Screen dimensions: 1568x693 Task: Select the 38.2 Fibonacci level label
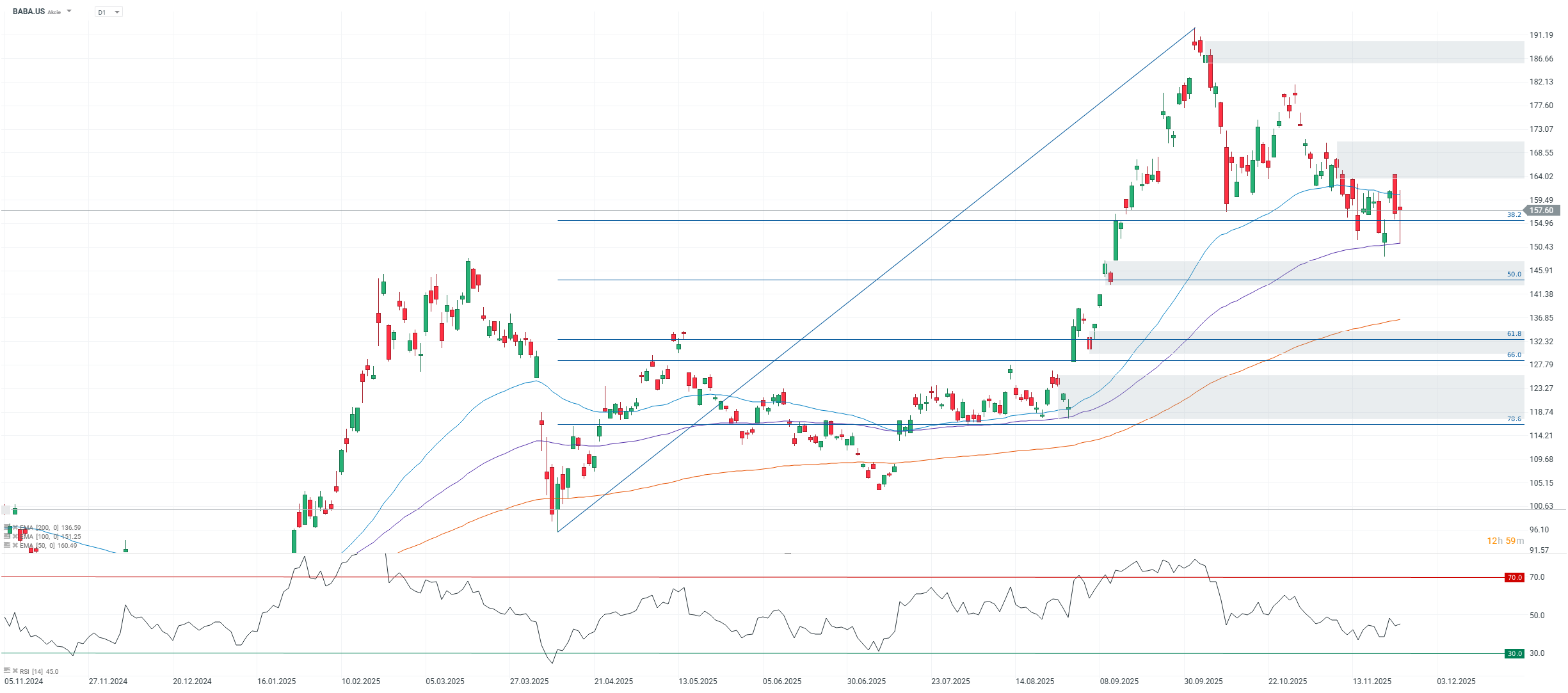pos(1514,215)
